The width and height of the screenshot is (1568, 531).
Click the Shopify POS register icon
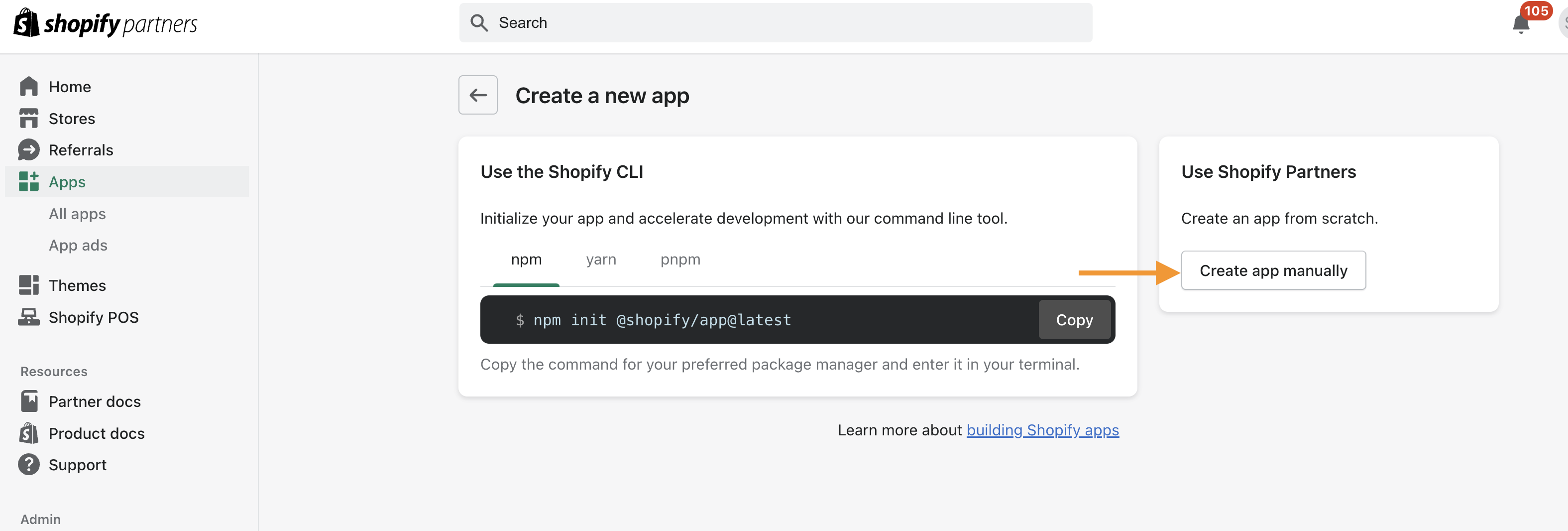28,317
